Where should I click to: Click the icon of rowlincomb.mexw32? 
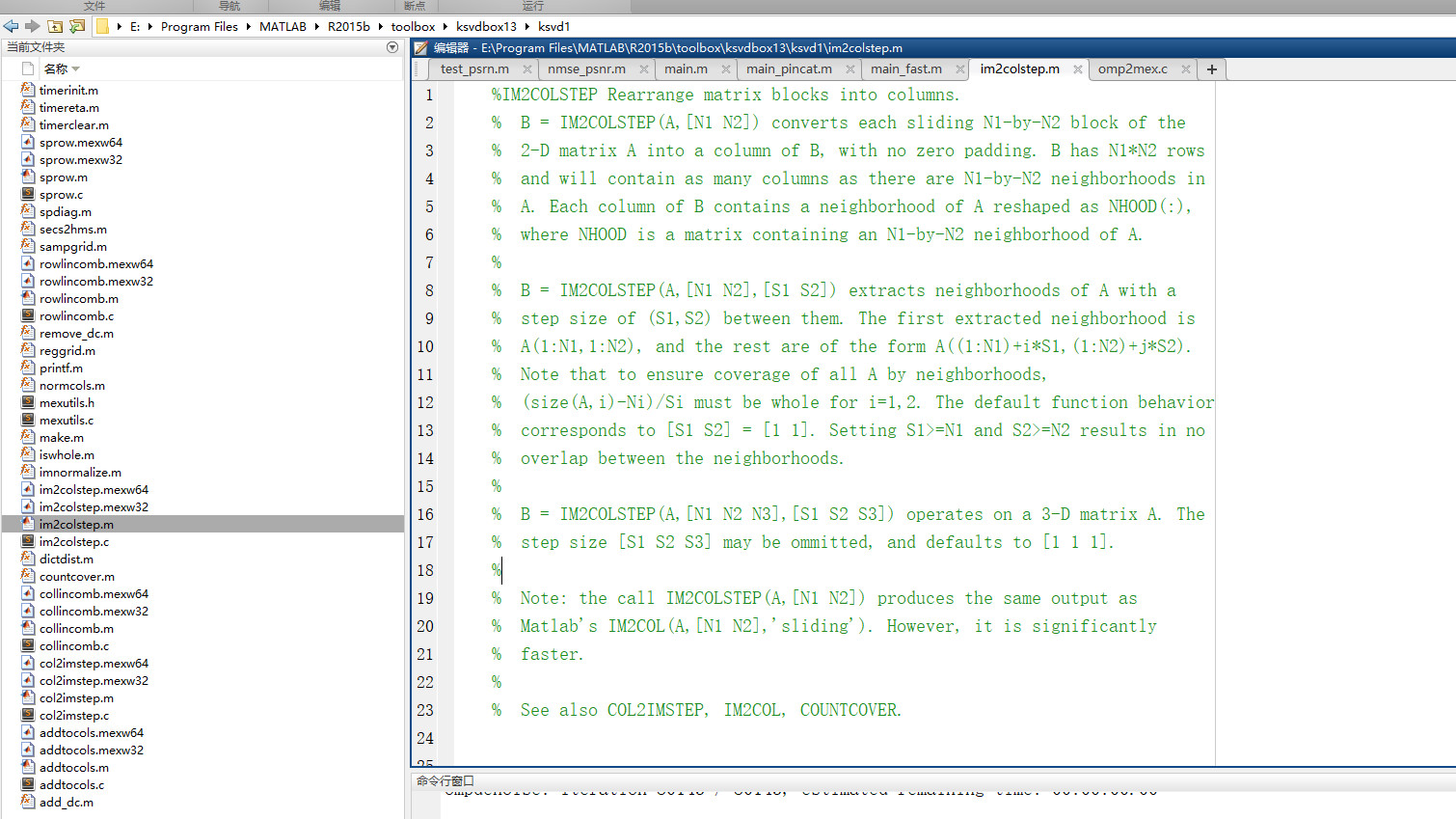[x=28, y=281]
